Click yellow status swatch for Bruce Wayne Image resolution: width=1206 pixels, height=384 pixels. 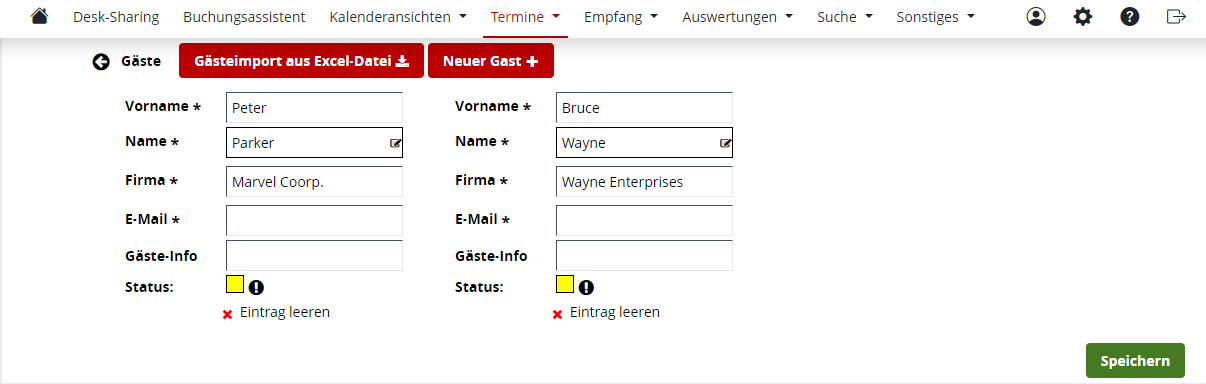[x=565, y=284]
